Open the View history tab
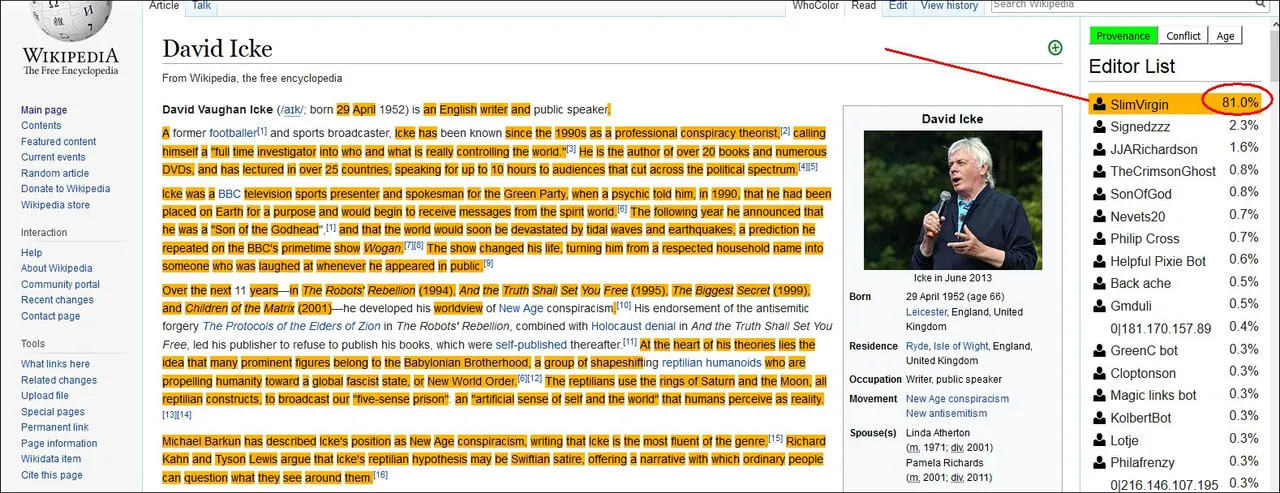This screenshot has width=1280, height=493. pyautogui.click(x=949, y=6)
